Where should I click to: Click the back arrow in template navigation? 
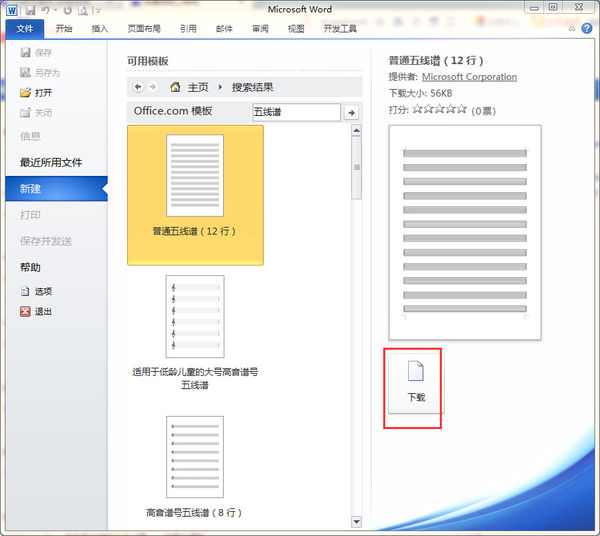click(x=138, y=87)
